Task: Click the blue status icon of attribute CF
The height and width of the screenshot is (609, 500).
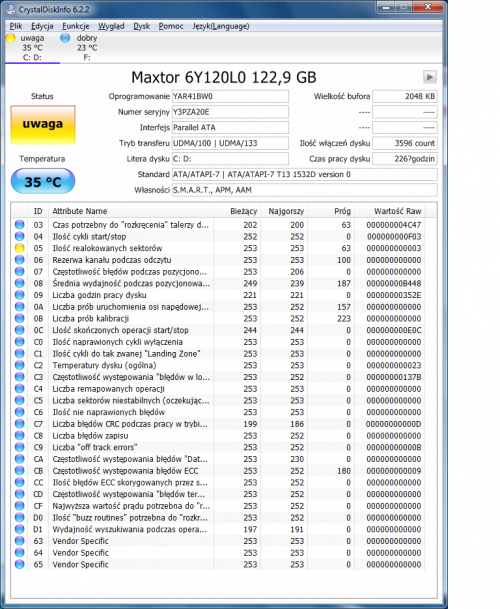Action: [x=19, y=506]
